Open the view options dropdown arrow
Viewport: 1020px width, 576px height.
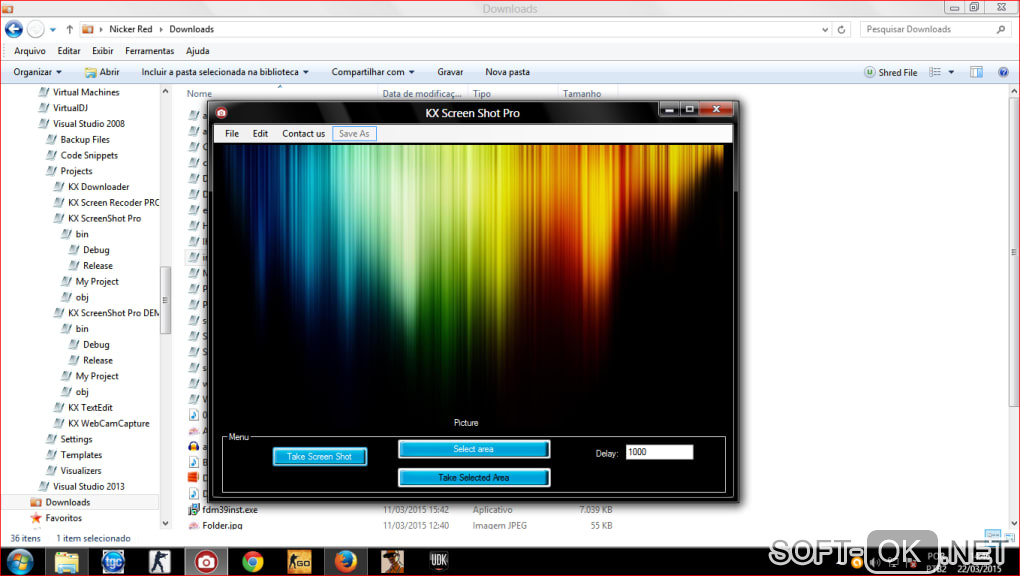pyautogui.click(x=951, y=72)
